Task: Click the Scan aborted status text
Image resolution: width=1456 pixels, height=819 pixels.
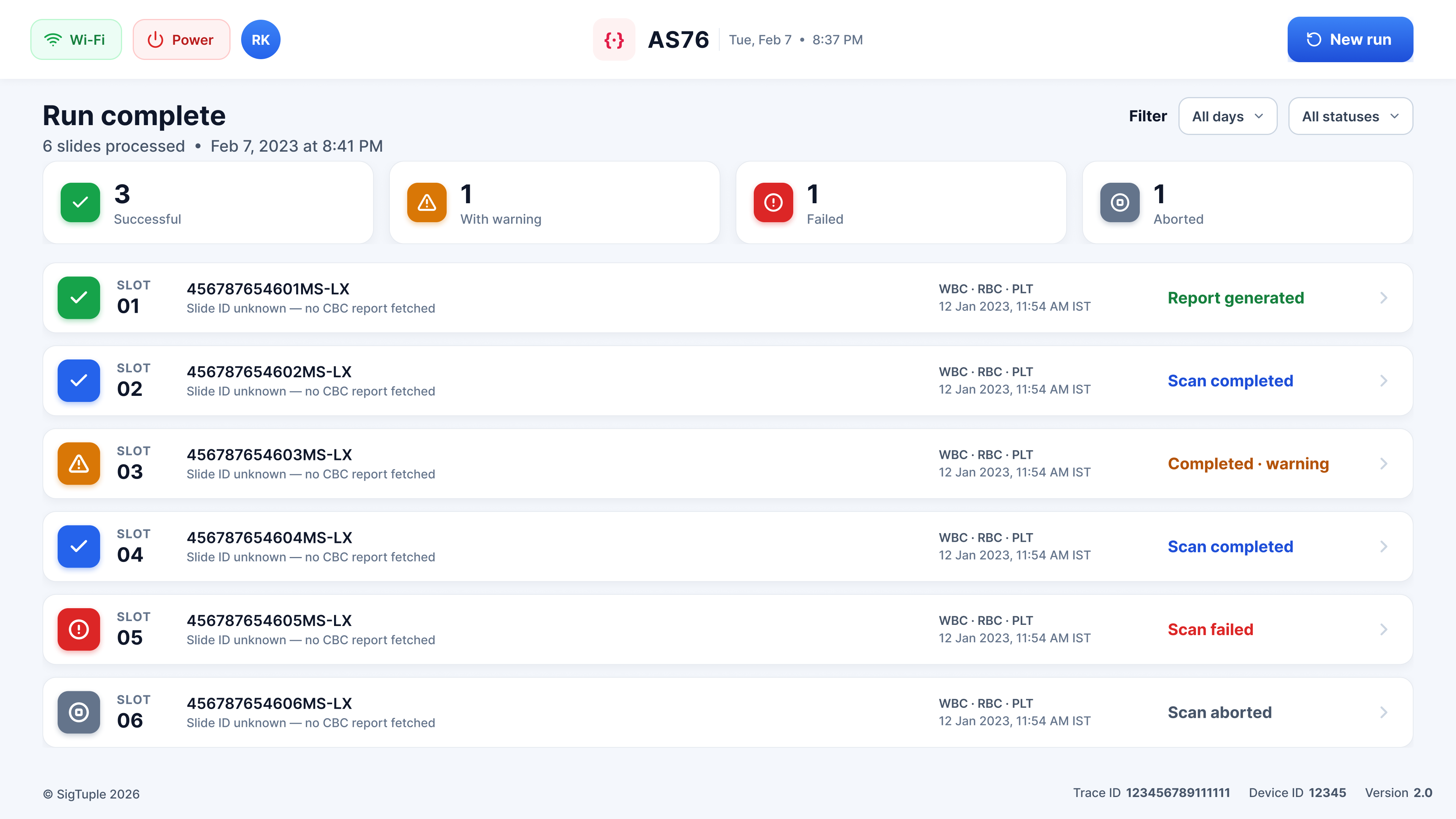Action: pyautogui.click(x=1220, y=712)
